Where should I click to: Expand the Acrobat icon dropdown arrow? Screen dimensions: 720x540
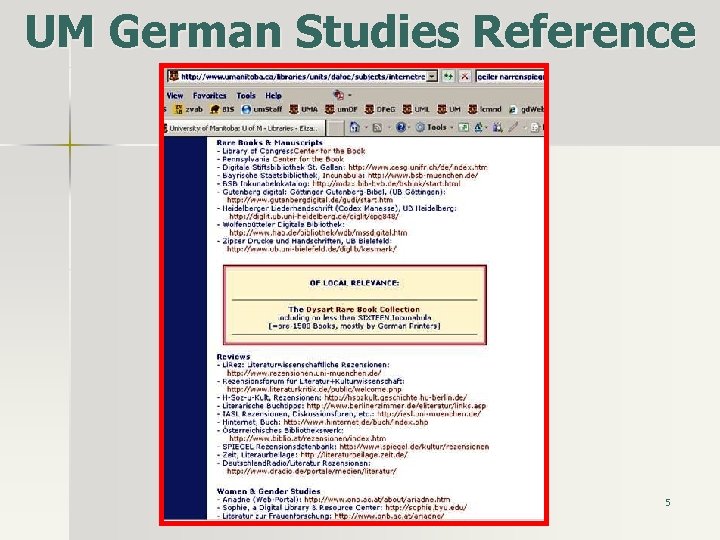point(349,96)
